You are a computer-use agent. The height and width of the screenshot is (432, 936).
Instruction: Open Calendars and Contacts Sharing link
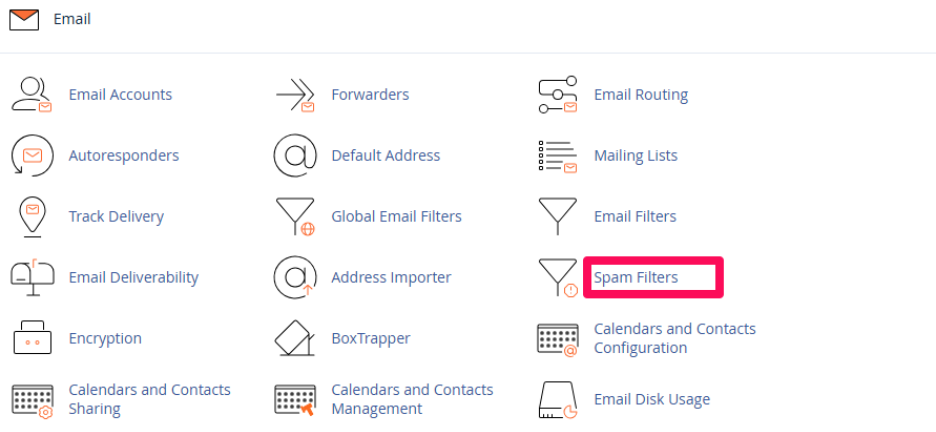149,399
